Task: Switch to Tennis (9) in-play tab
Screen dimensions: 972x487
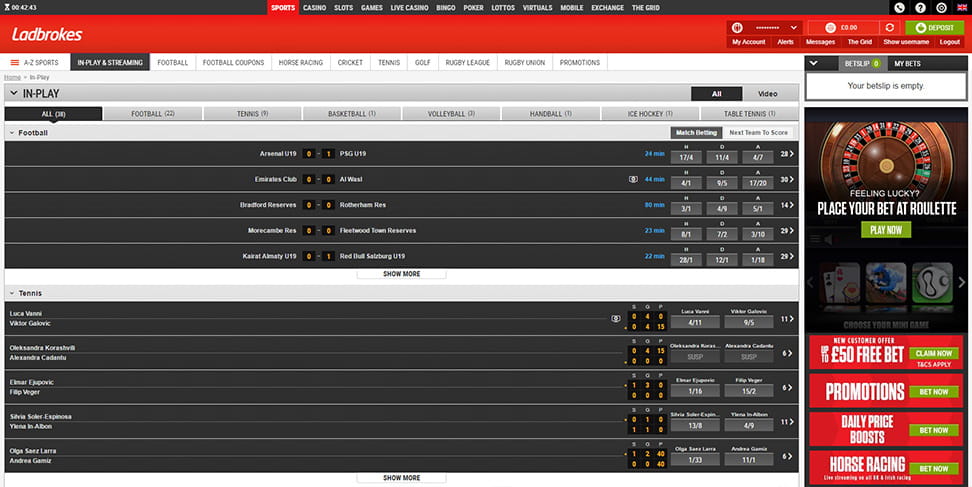Action: [252, 114]
